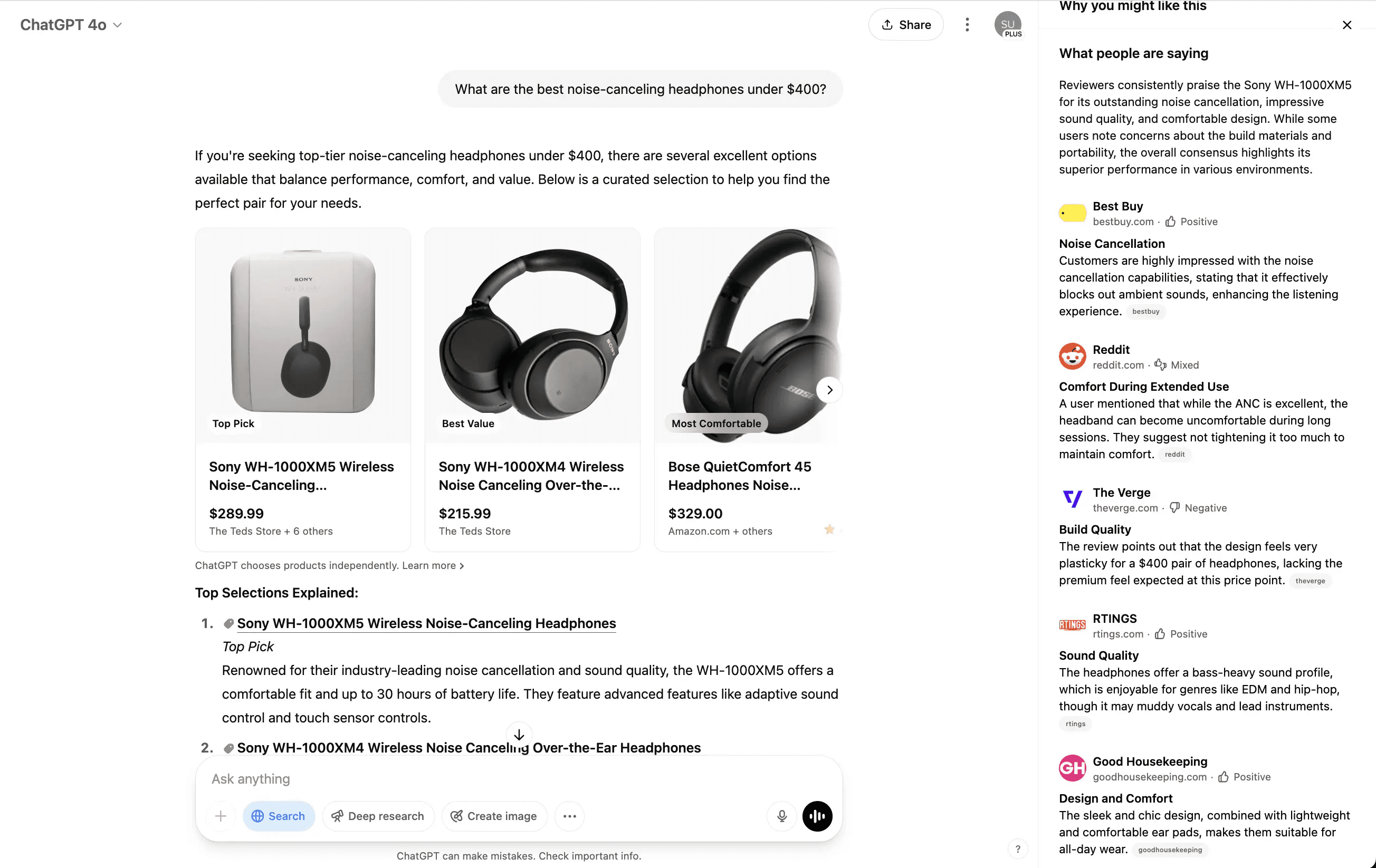This screenshot has width=1376, height=868.
Task: Open the three-dot conversation options menu
Action: [967, 25]
